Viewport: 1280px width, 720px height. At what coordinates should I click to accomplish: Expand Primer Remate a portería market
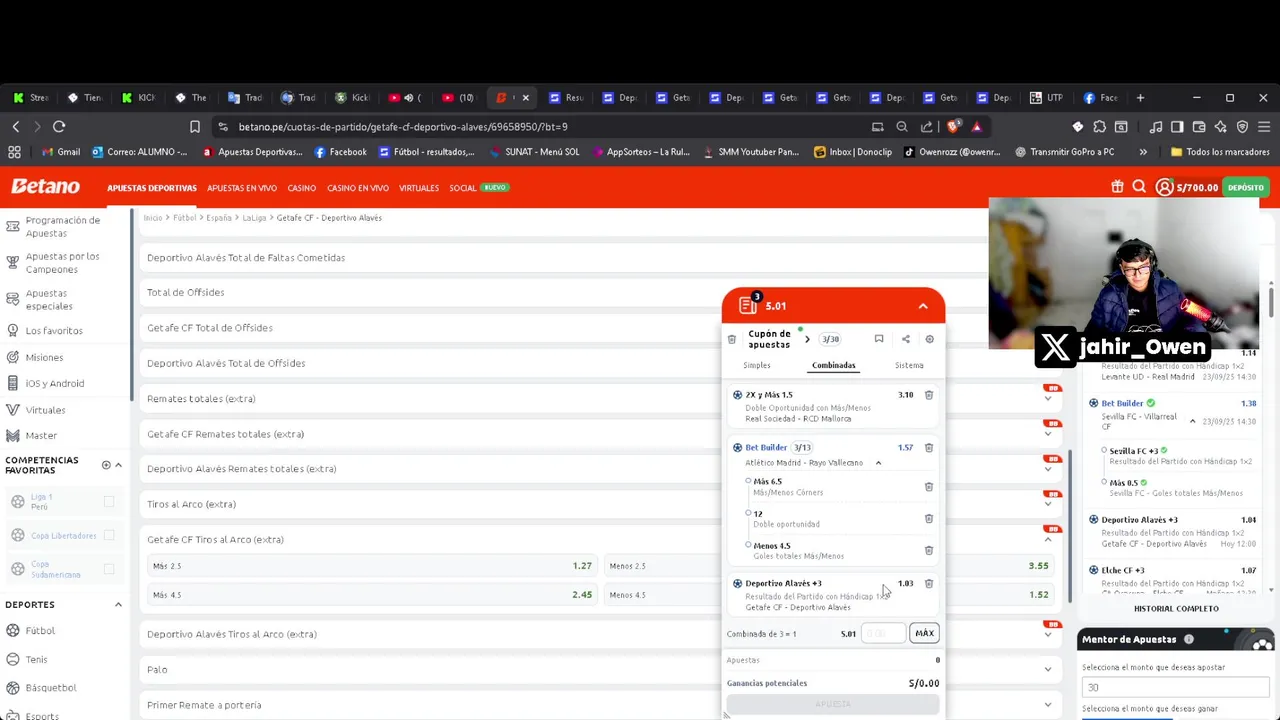1048,705
